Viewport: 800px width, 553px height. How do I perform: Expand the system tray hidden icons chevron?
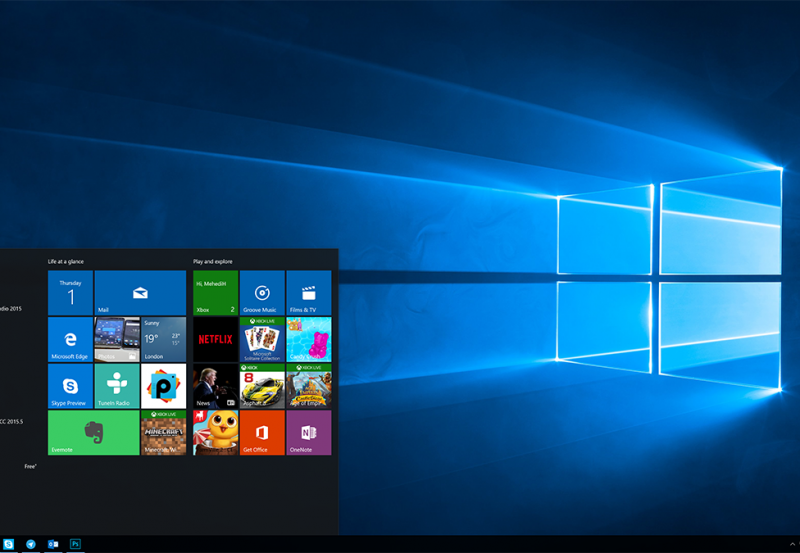[792, 544]
